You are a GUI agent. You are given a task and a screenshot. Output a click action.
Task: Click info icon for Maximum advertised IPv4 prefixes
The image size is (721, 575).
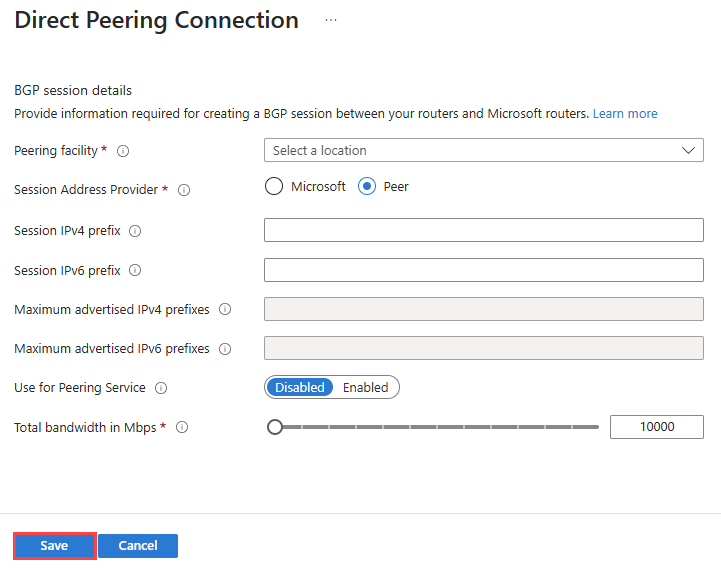point(224,310)
